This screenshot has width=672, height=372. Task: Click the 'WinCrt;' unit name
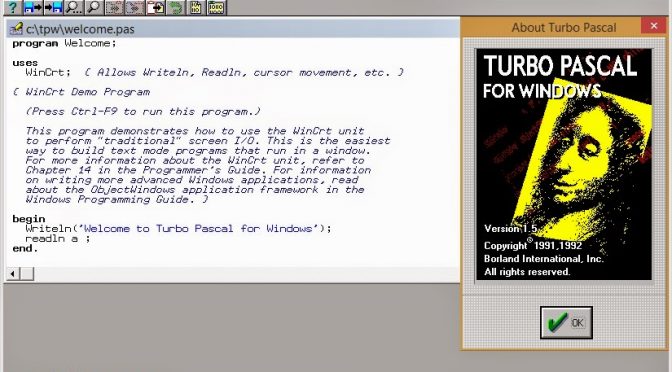48,72
